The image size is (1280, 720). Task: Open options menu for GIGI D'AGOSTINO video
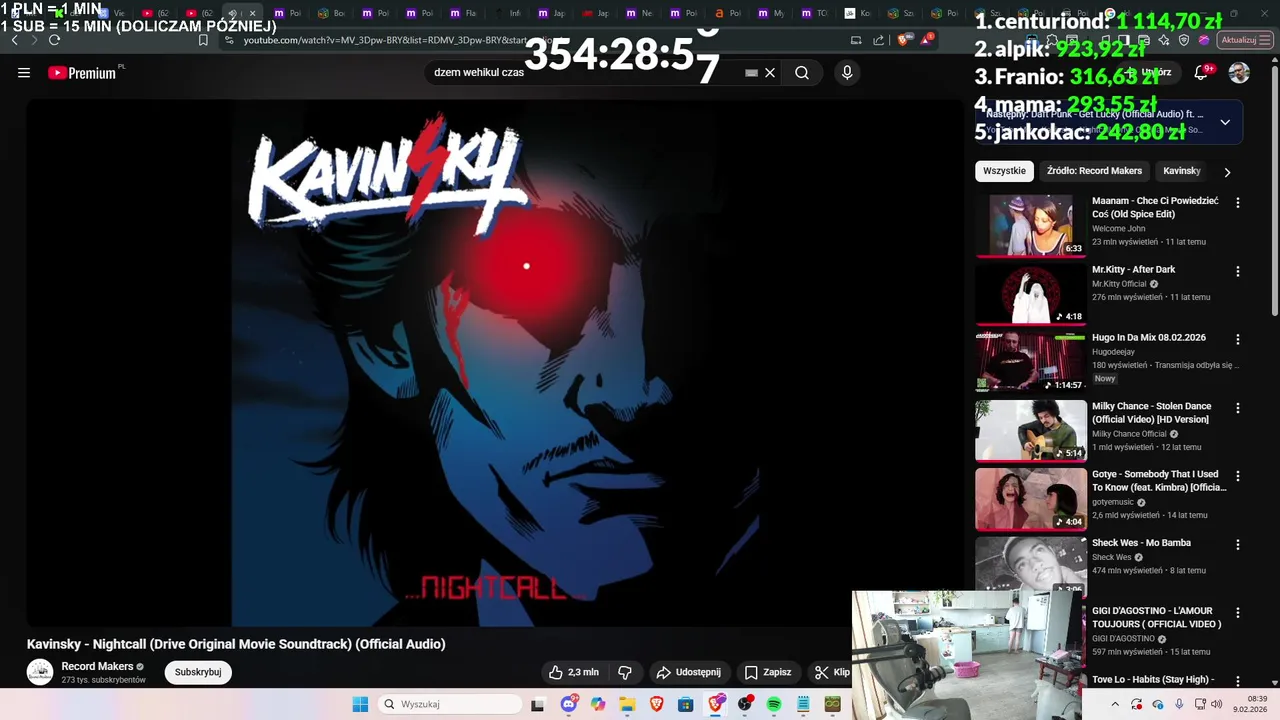[x=1238, y=613]
